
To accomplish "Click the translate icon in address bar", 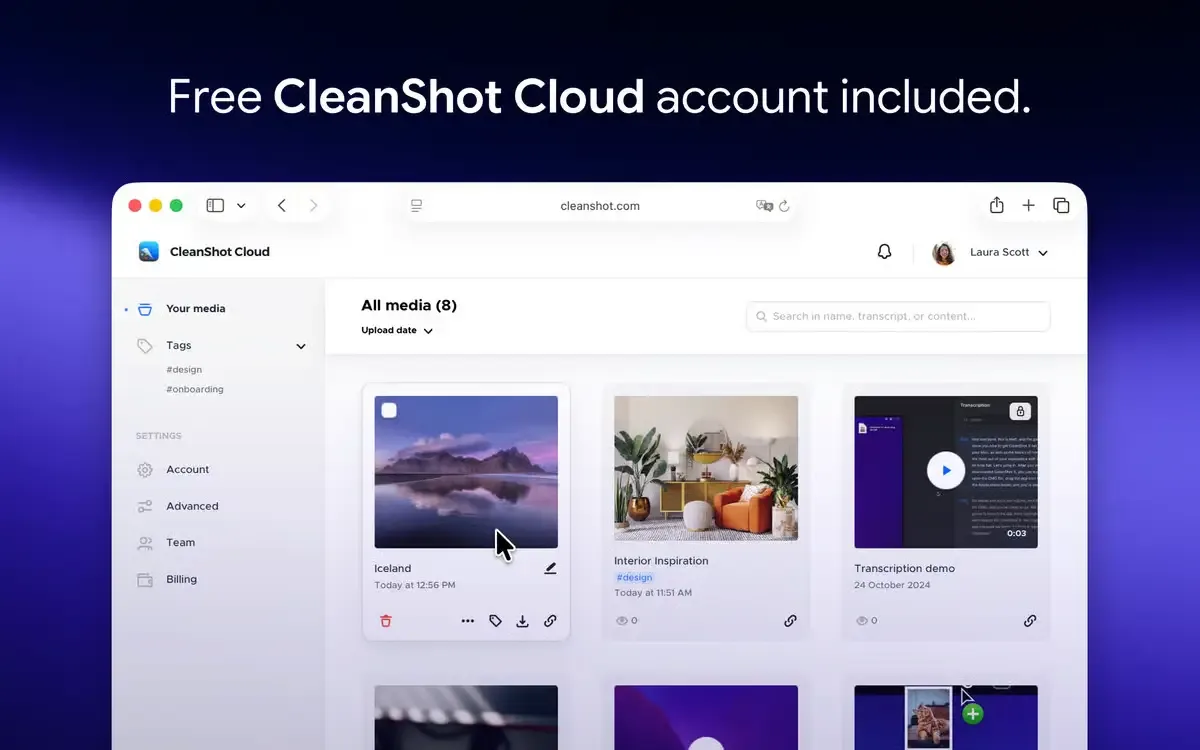I will [765, 206].
